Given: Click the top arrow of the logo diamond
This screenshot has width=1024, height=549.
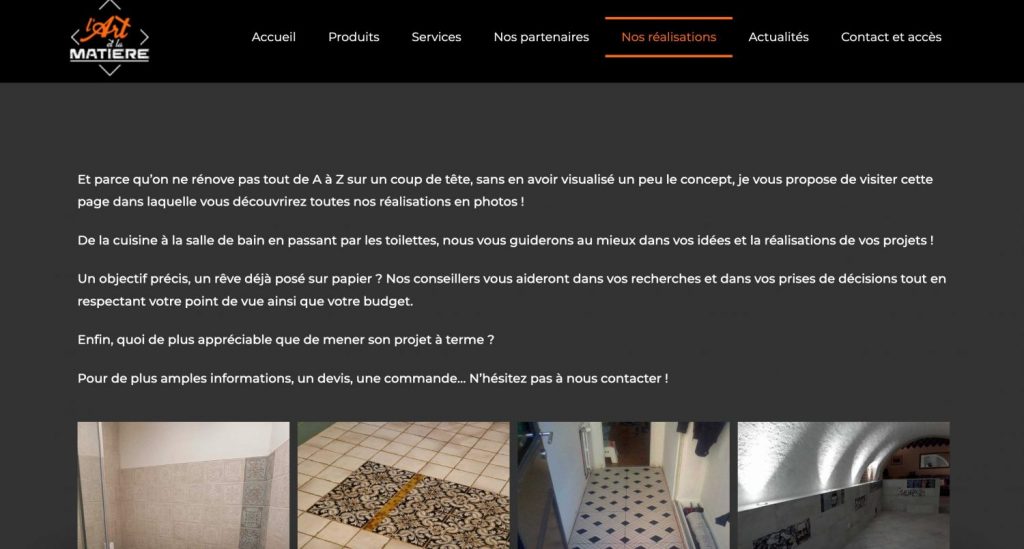Looking at the screenshot, I should tap(110, 5).
